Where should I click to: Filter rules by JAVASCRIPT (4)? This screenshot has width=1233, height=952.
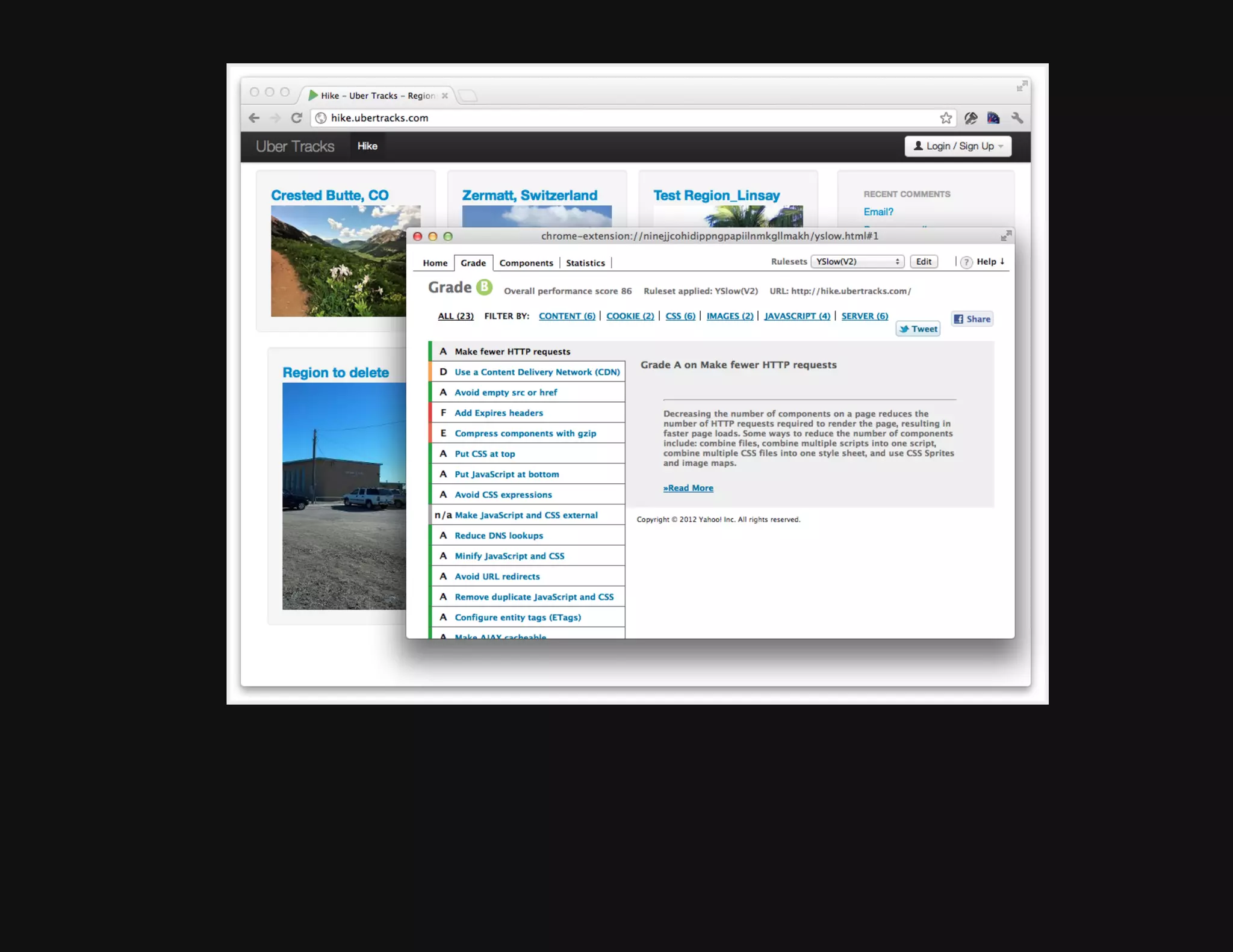(797, 316)
